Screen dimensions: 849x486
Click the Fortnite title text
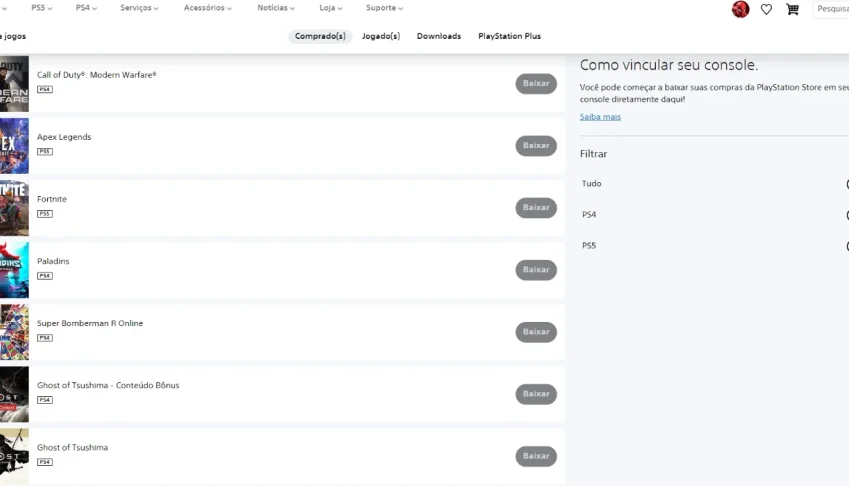pyautogui.click(x=52, y=199)
